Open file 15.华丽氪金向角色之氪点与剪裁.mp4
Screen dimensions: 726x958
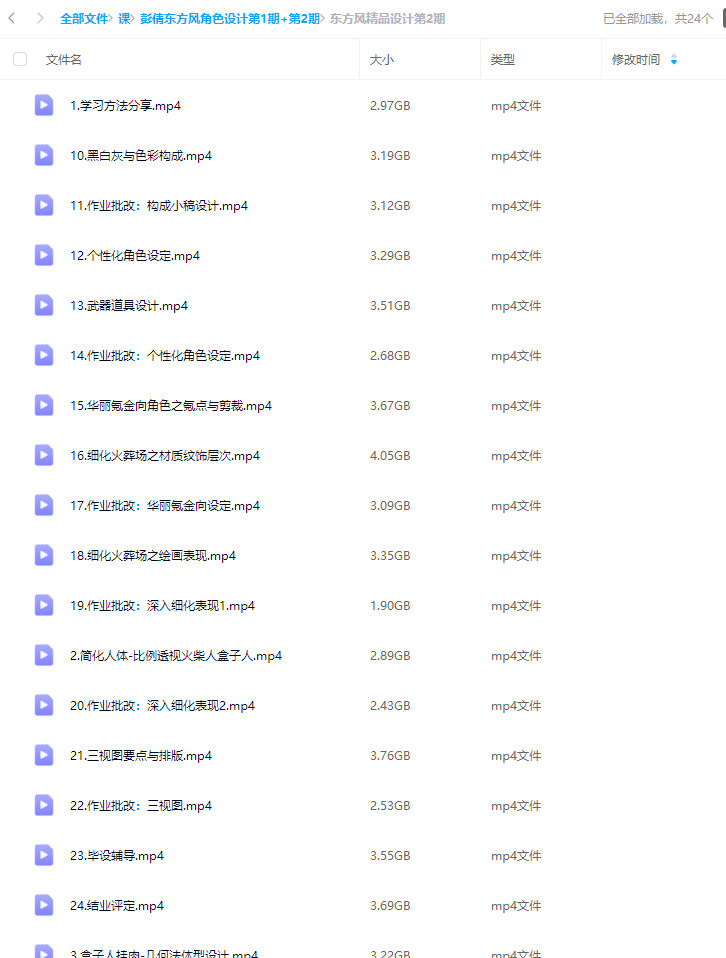[x=170, y=406]
